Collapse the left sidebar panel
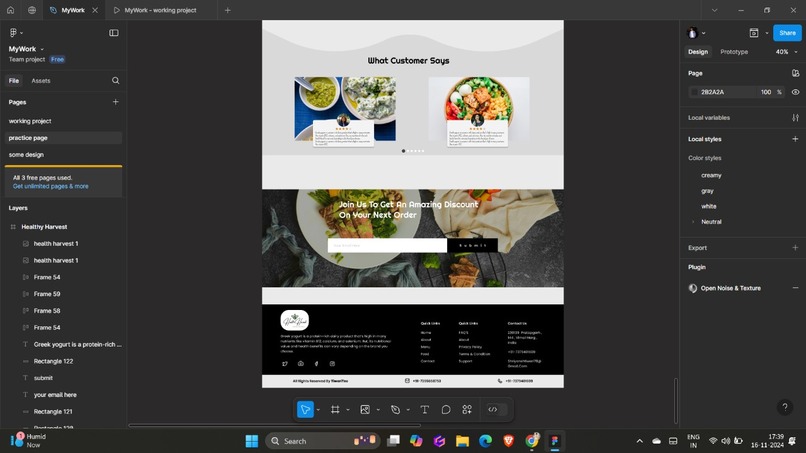This screenshot has width=806, height=453. click(114, 32)
